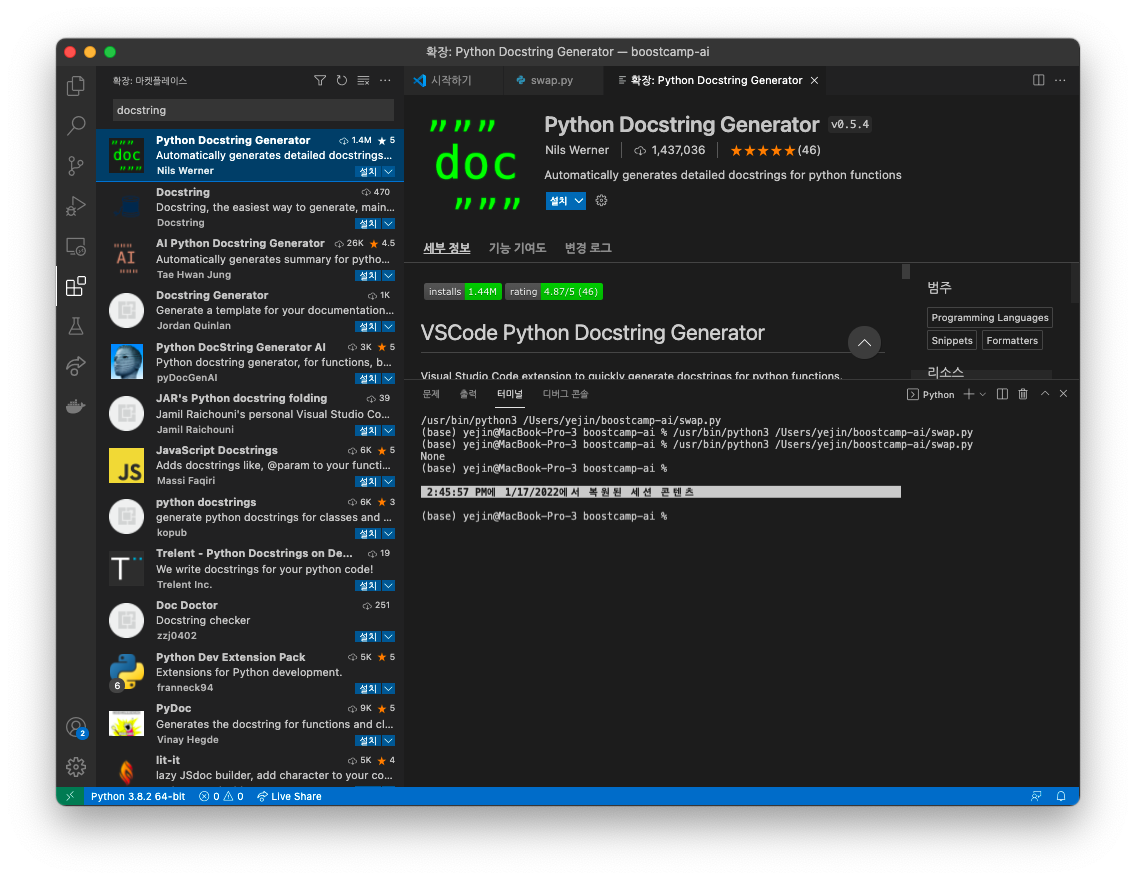Open the 기능 기여도 tab
Viewport: 1136px width, 880px height.
517,248
